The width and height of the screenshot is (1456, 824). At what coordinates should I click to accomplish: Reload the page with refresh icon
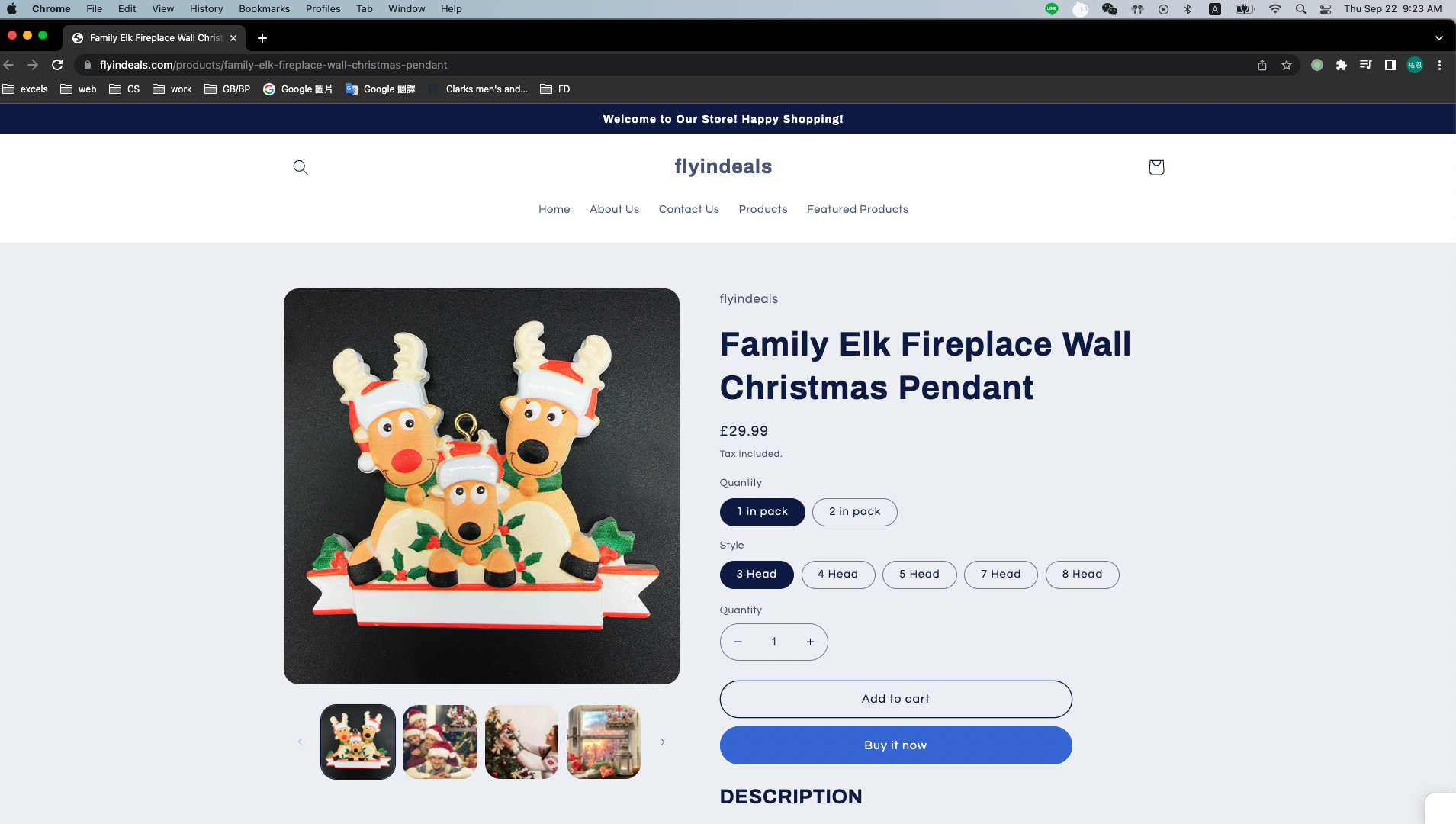pyautogui.click(x=57, y=65)
